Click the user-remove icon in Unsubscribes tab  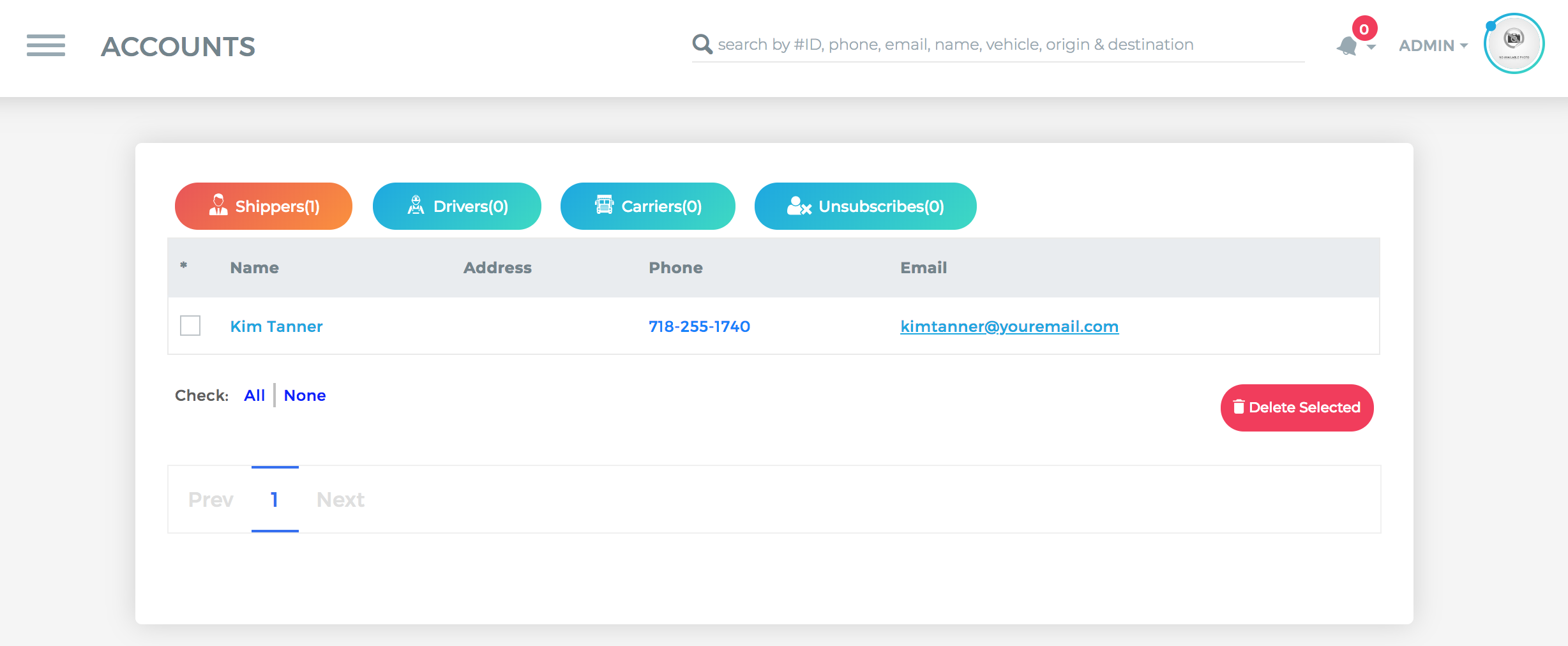click(799, 206)
